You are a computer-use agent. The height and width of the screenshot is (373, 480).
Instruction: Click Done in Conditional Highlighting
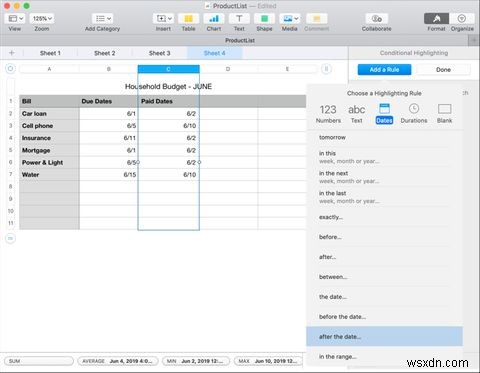pos(443,70)
